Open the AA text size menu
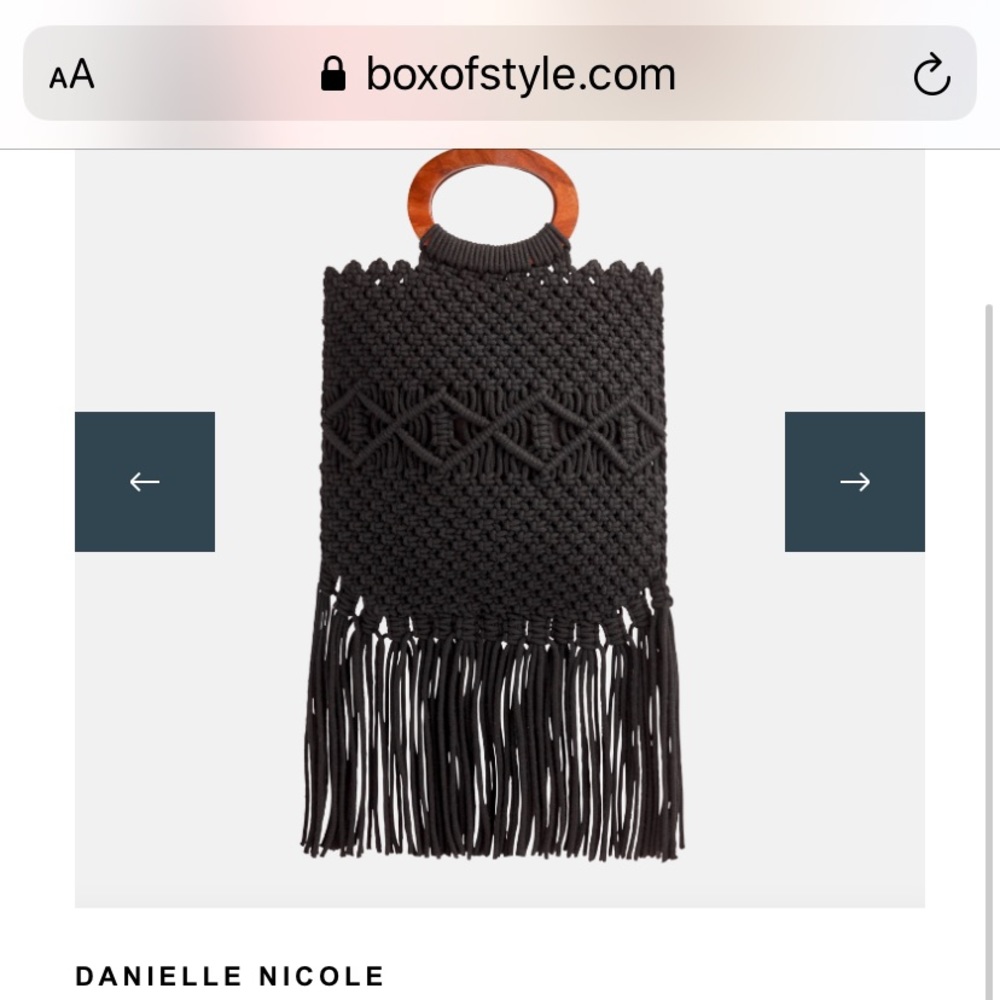Screen dimensions: 1000x1000 (x=72, y=74)
